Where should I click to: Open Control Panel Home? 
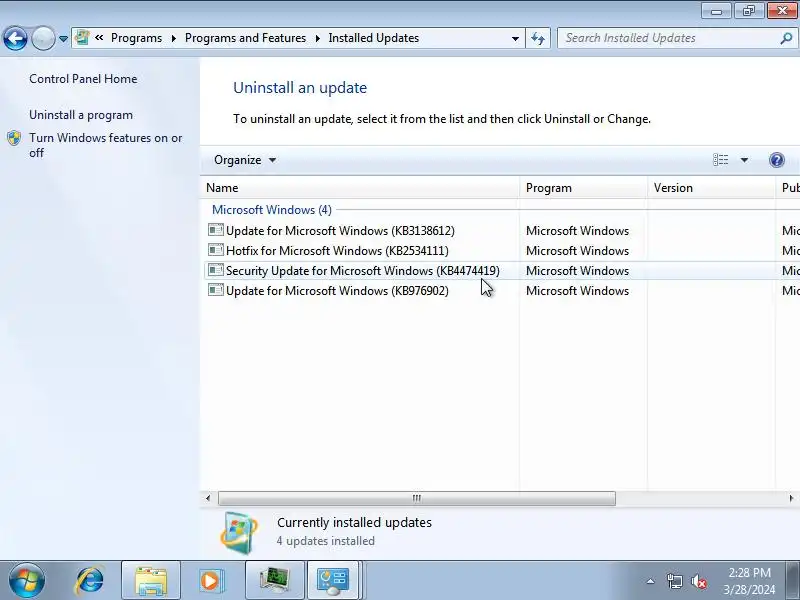pyautogui.click(x=83, y=79)
